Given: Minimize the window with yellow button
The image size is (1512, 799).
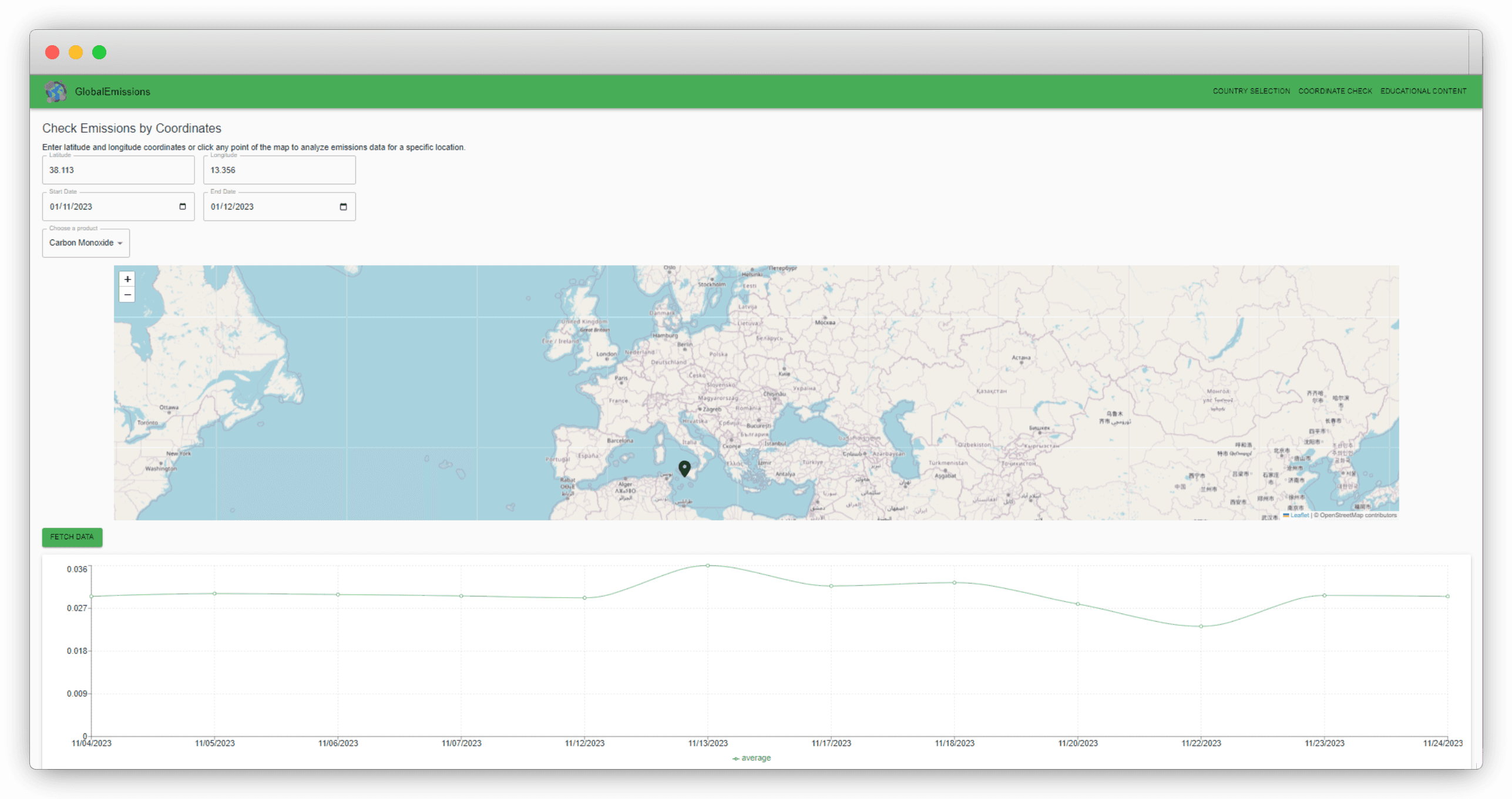Looking at the screenshot, I should 76,52.
